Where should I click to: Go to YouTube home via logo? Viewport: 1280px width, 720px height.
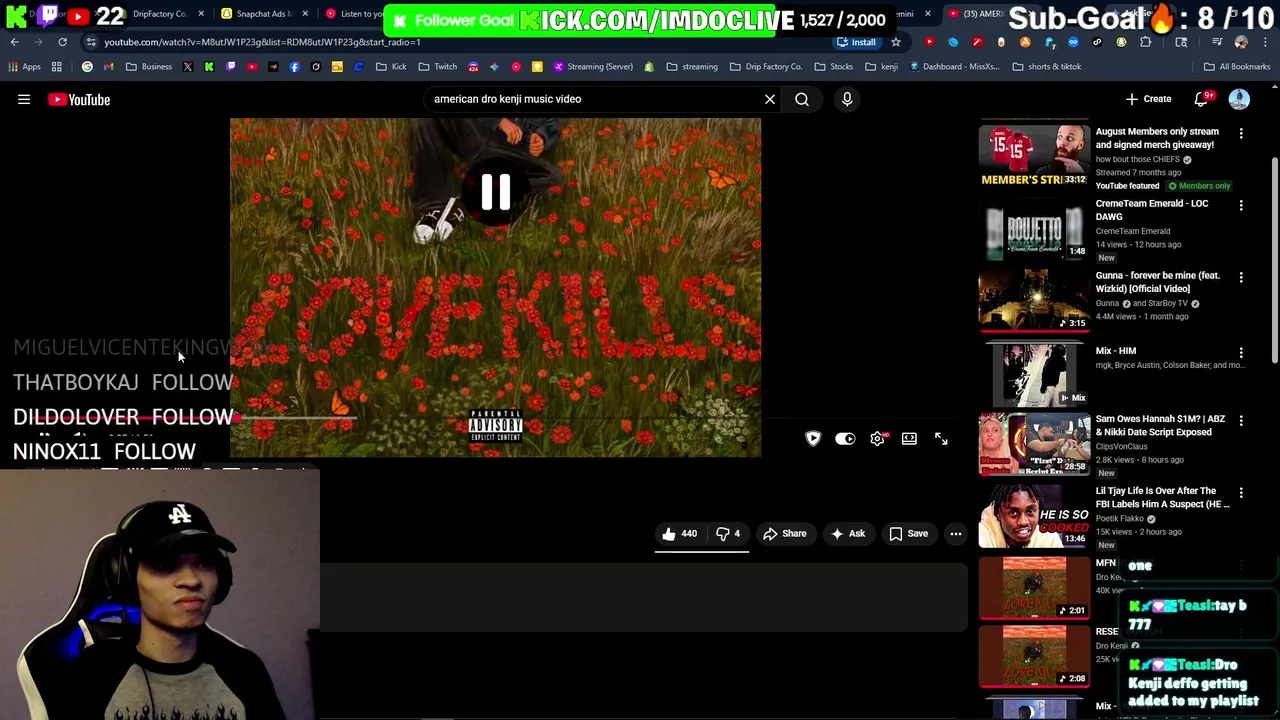[x=79, y=99]
